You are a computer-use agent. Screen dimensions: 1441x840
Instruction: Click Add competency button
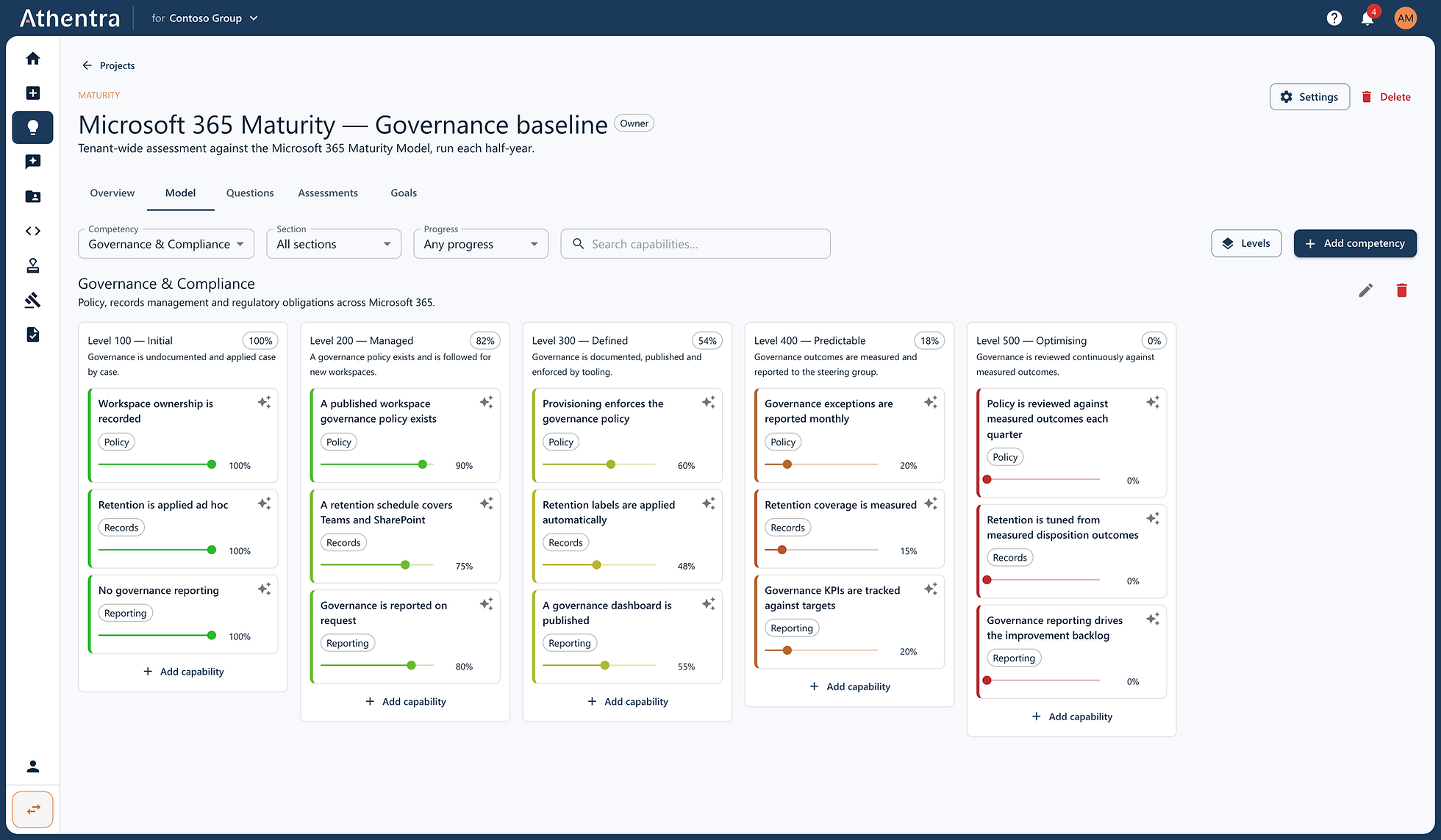(1355, 243)
